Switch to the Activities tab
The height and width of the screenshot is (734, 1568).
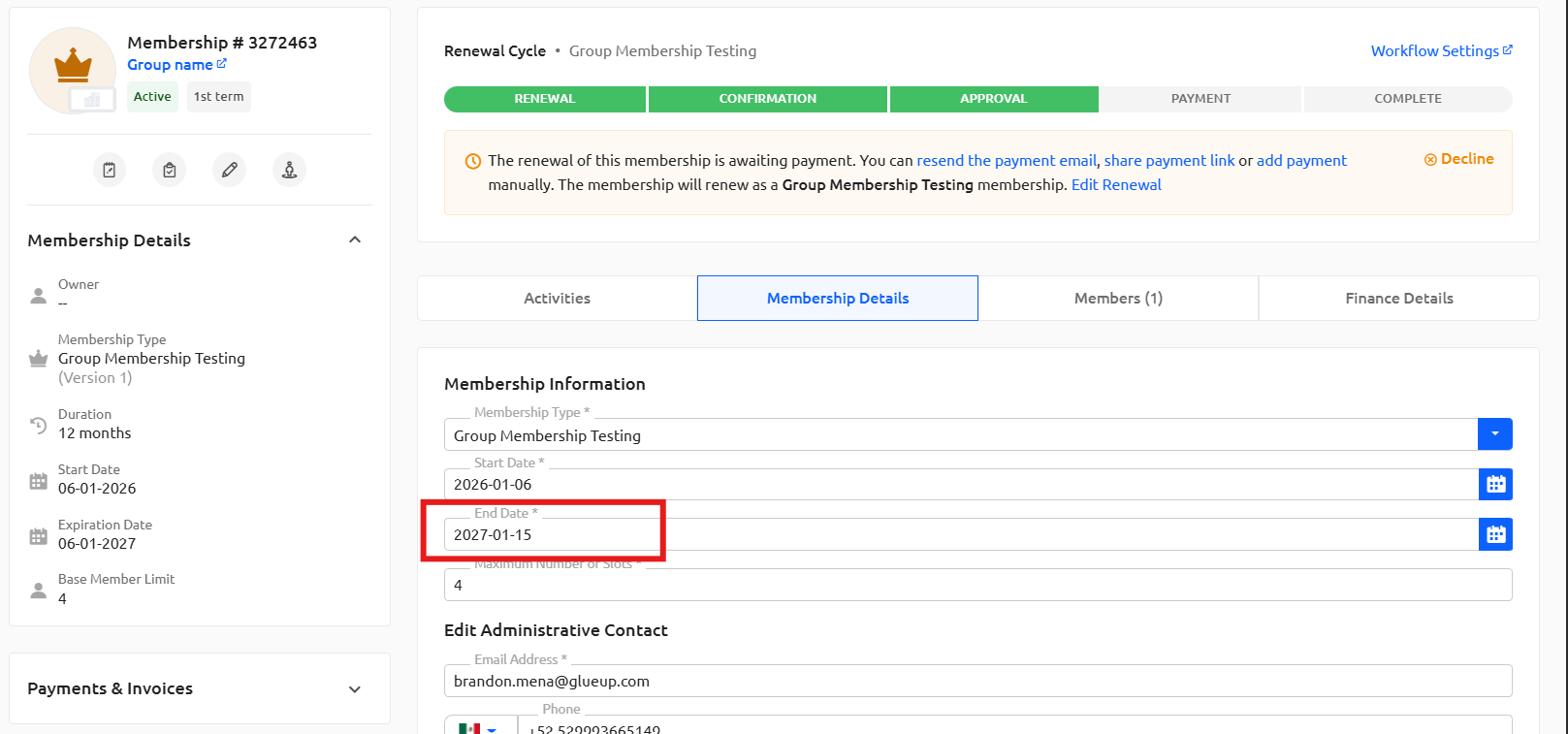click(557, 299)
